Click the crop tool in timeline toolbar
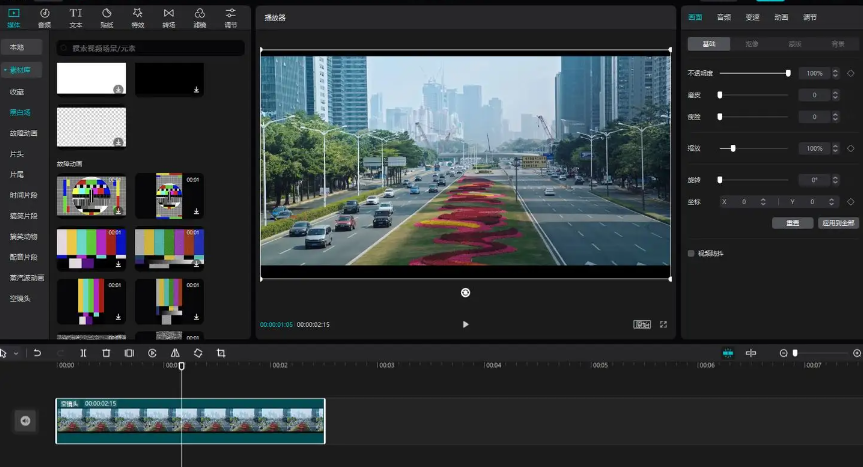The width and height of the screenshot is (863, 467). (221, 353)
